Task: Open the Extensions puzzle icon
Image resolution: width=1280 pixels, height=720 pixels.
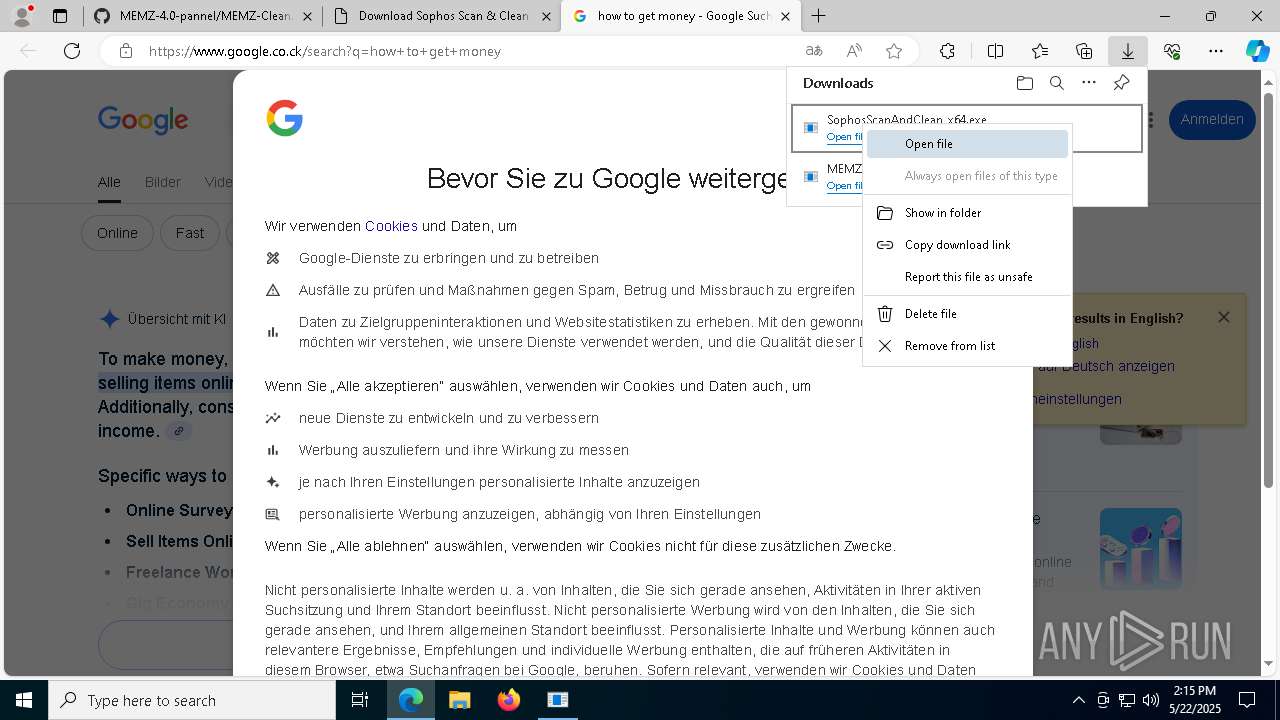Action: pos(947,51)
